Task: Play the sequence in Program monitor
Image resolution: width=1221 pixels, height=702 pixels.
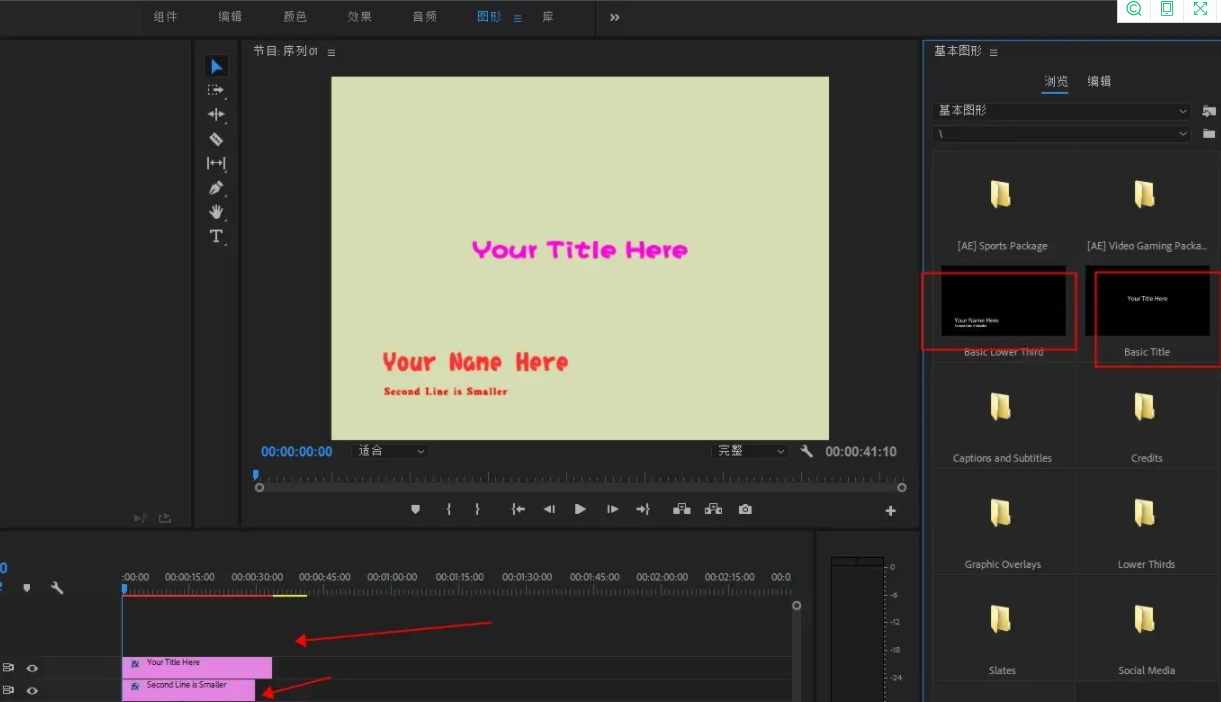Action: [x=580, y=509]
